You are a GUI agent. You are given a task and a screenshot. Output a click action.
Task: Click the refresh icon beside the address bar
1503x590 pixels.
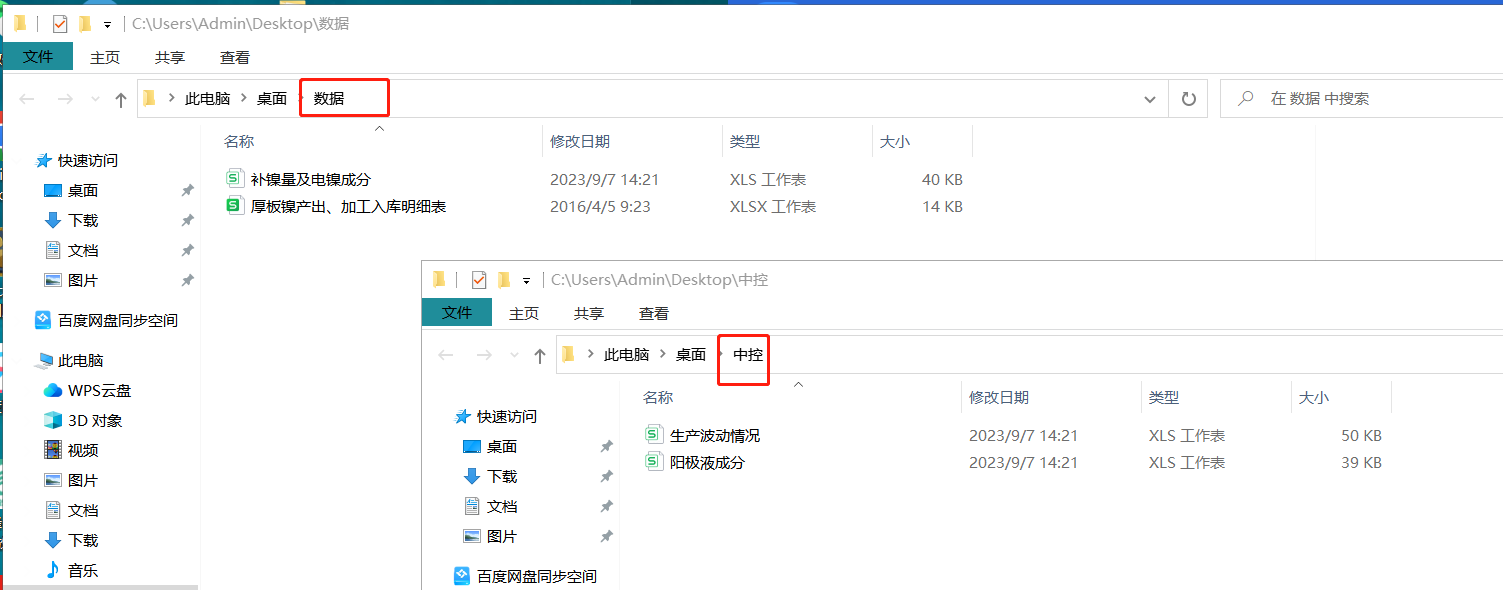pyautogui.click(x=1188, y=98)
